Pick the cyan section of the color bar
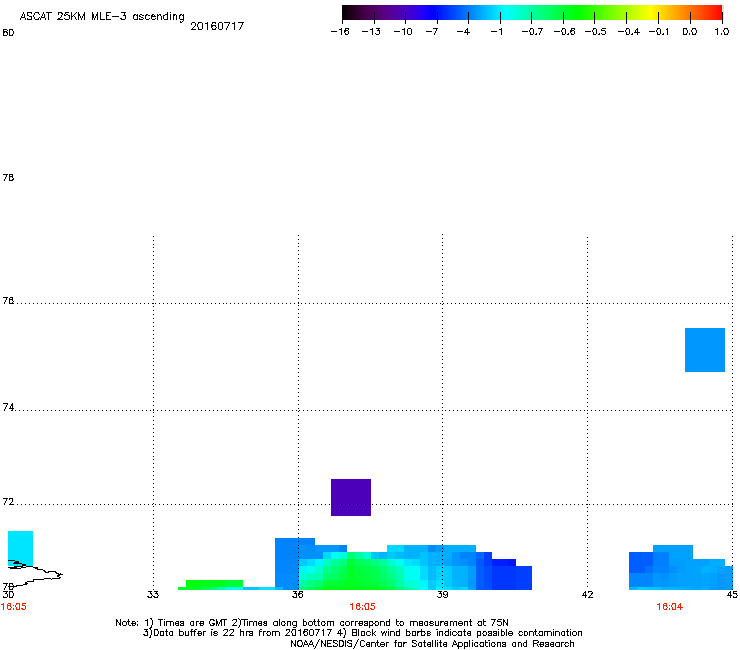Image resolution: width=740 pixels, height=650 pixels. coord(505,13)
